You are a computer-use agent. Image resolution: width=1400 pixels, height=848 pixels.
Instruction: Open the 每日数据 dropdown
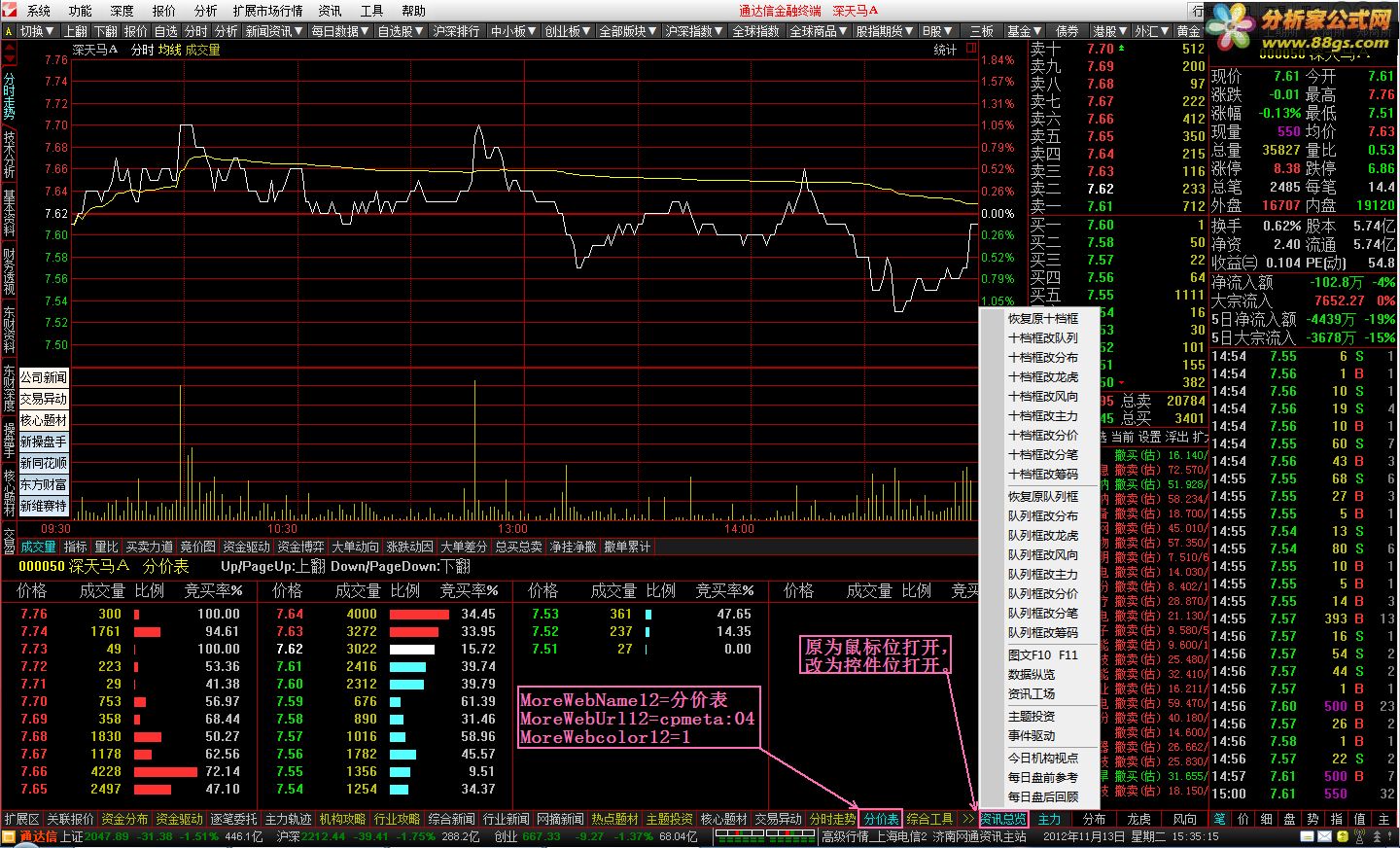(x=340, y=31)
